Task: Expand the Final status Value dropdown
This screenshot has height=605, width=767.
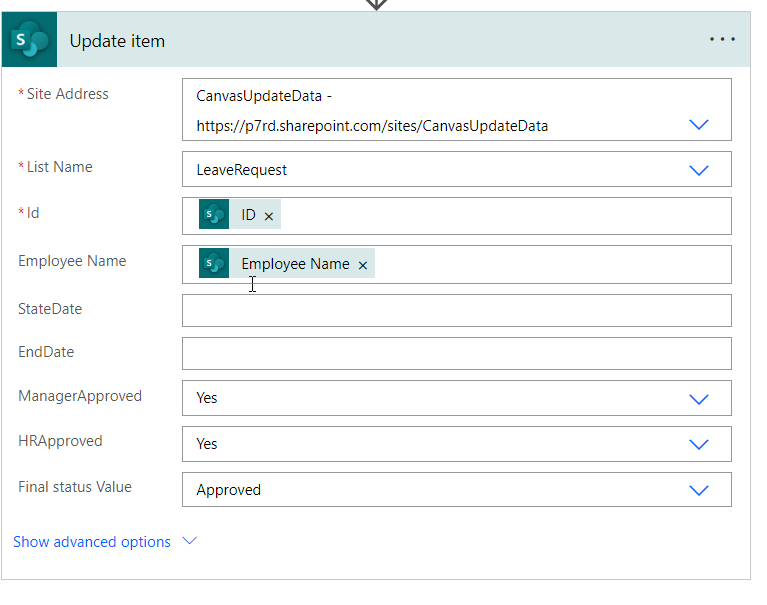Action: [x=699, y=490]
